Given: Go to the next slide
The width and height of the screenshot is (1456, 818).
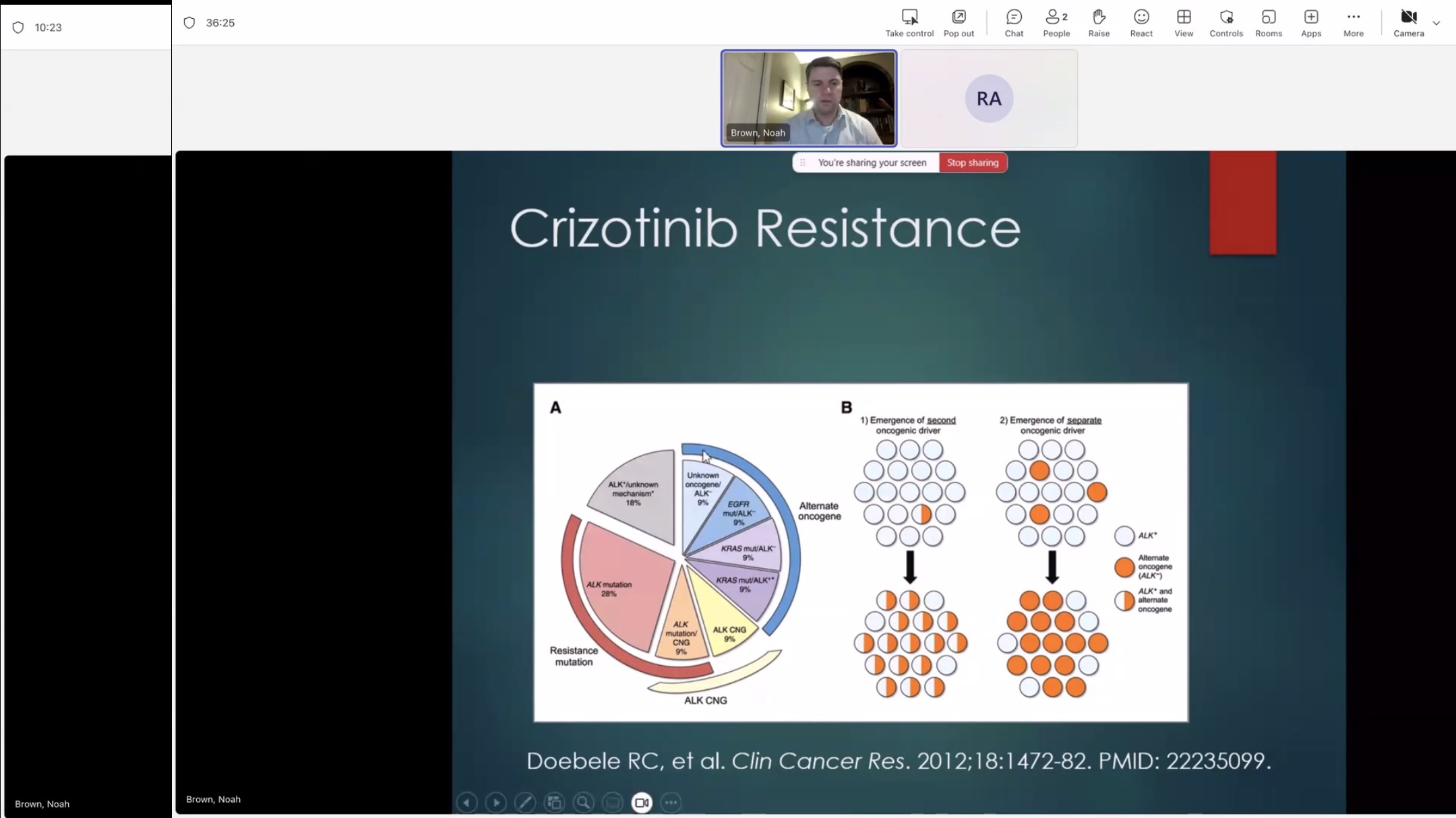Looking at the screenshot, I should 495,803.
